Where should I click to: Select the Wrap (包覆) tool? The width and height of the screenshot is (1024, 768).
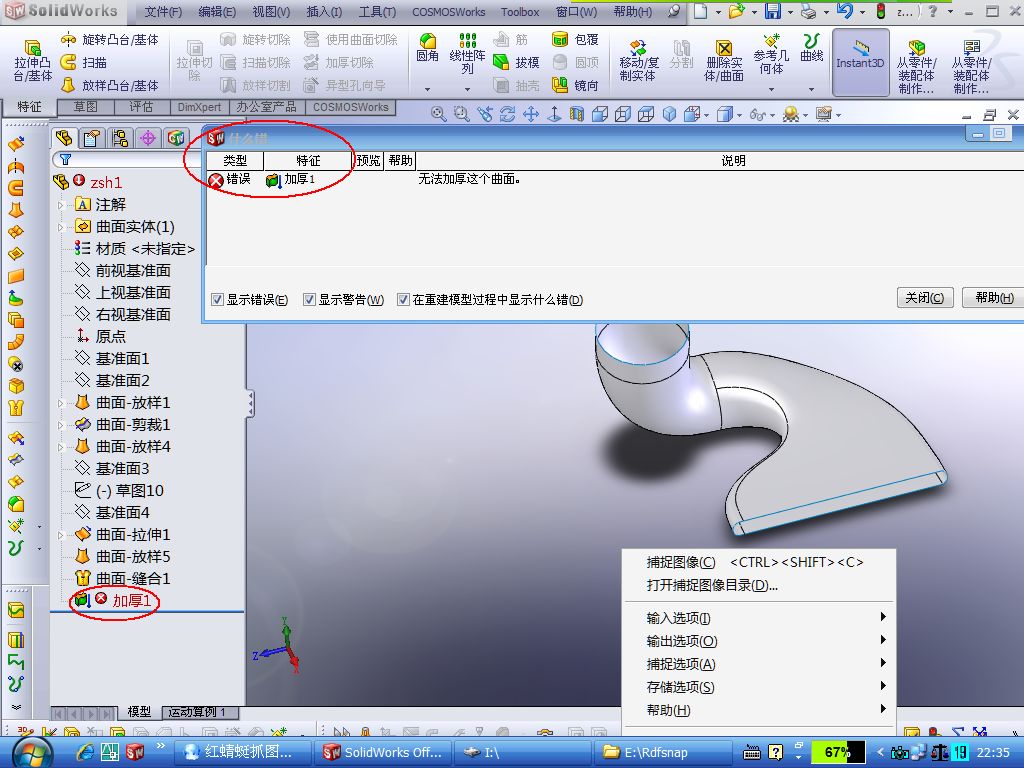click(x=575, y=40)
